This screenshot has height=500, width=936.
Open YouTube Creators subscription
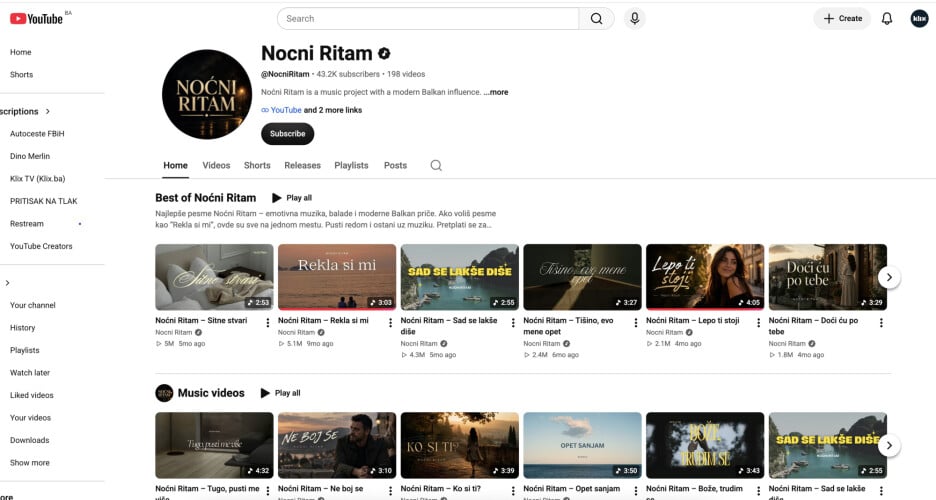tap(41, 246)
